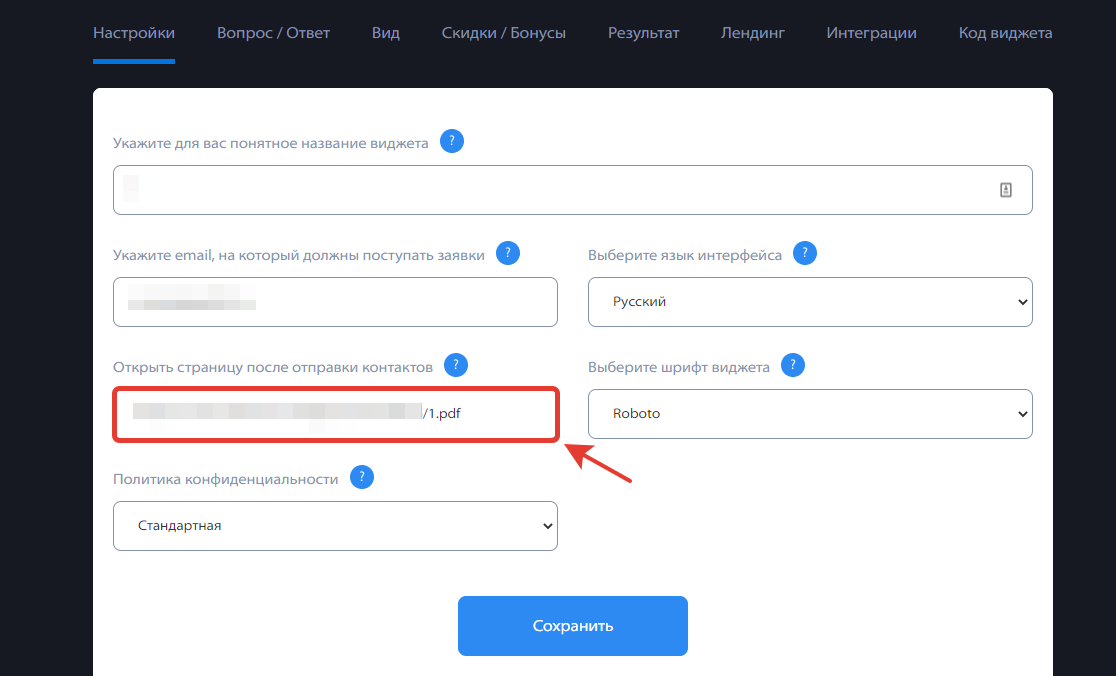Viewport: 1116px width, 676px height.
Task: Open the Вид tab
Action: click(386, 33)
